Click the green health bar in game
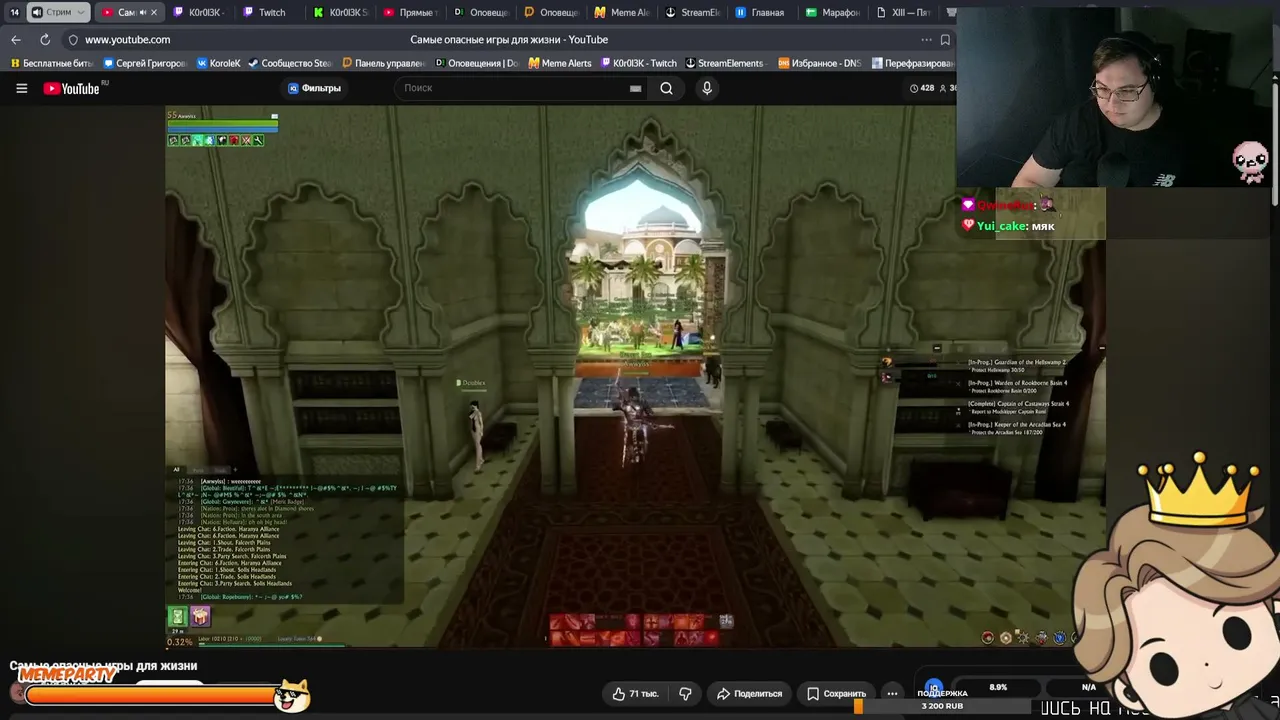Screen dimensions: 1280x720 tap(222, 125)
